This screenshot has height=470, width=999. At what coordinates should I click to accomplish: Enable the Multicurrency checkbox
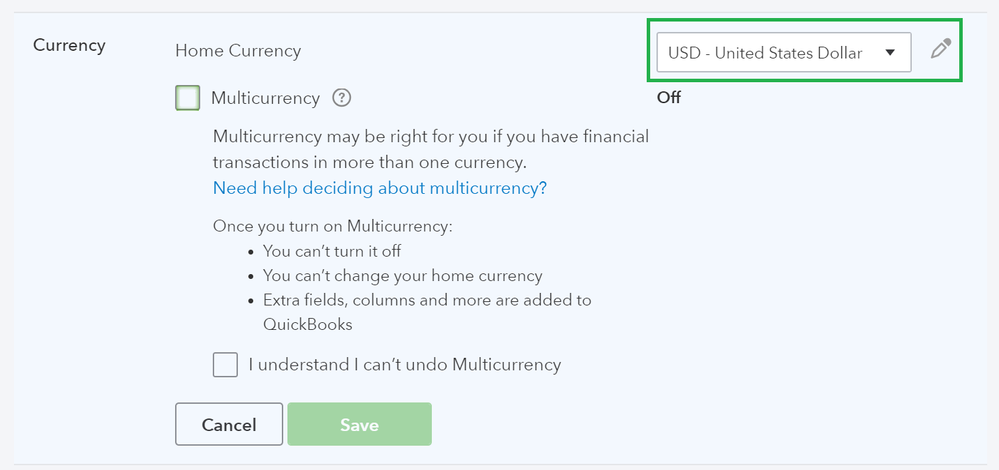click(187, 98)
